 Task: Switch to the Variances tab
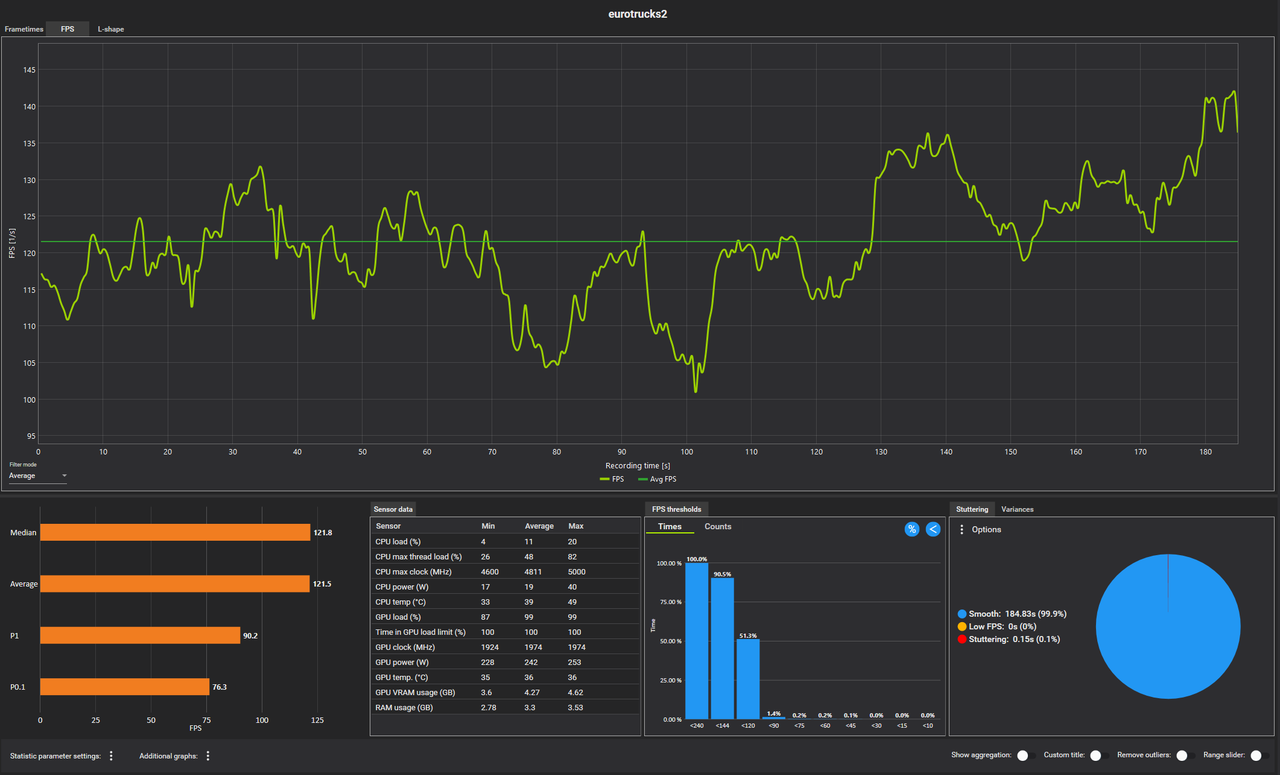click(1017, 509)
